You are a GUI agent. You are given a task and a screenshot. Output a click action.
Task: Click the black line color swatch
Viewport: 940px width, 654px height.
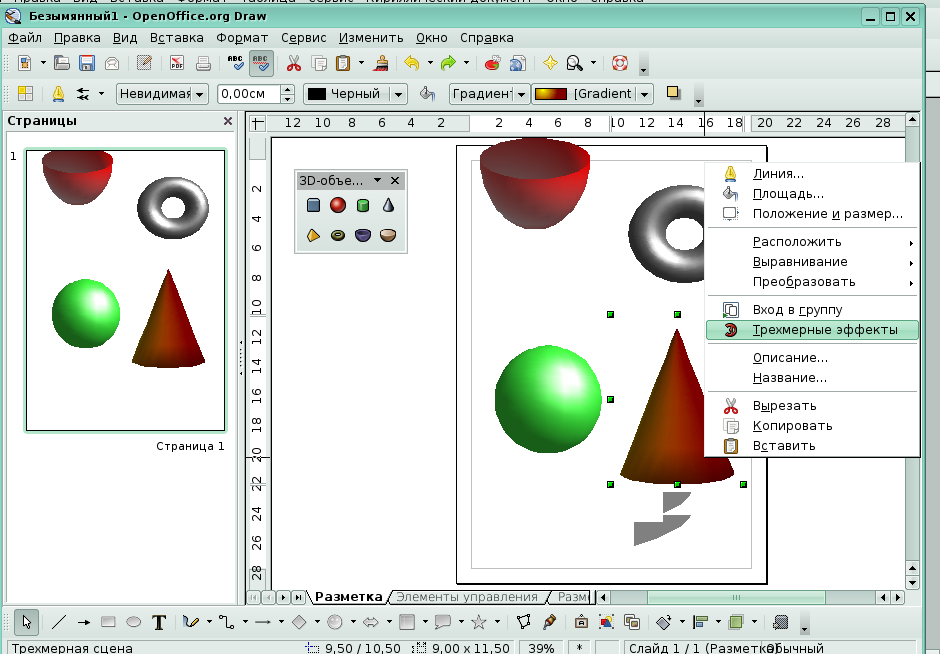(x=317, y=94)
